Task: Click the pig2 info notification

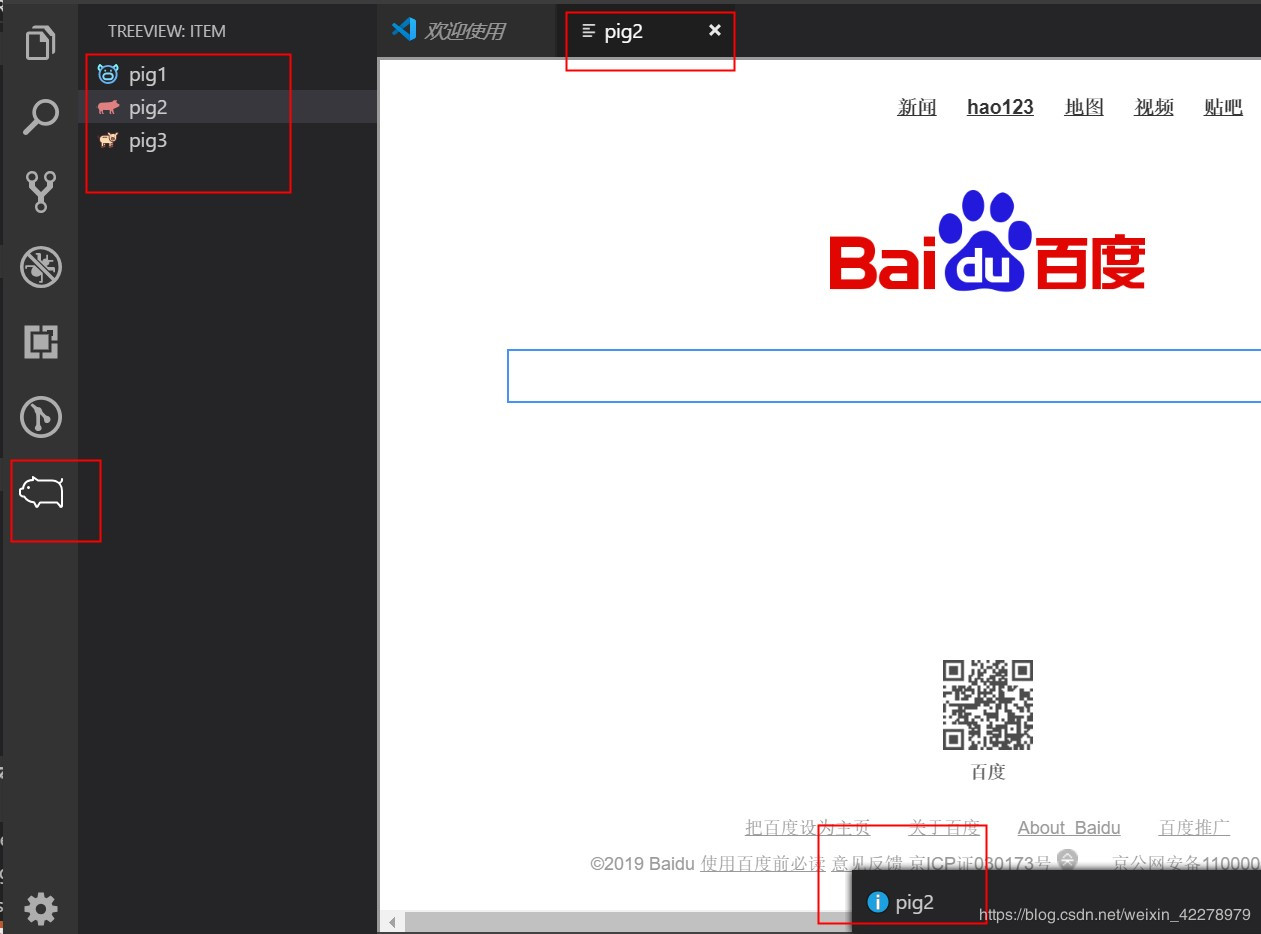Action: 1056,902
